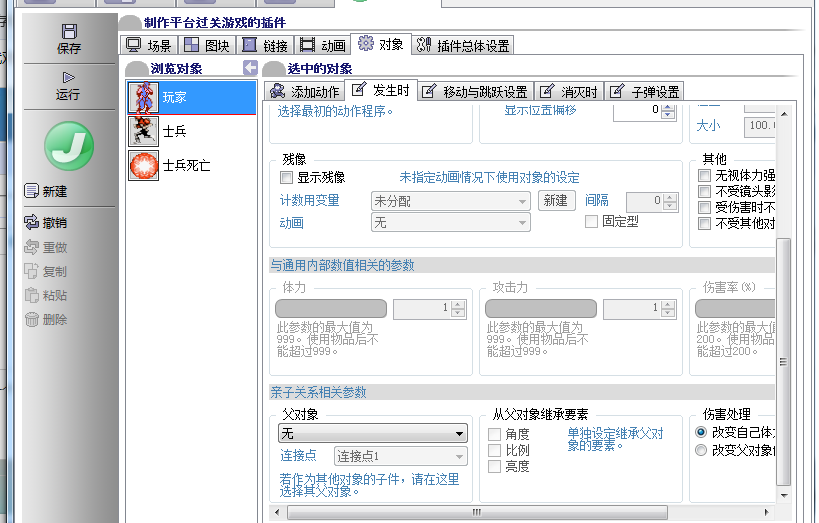Viewport: 819px width, 523px height.
Task: Open the 链接 tab
Action: tap(265, 45)
